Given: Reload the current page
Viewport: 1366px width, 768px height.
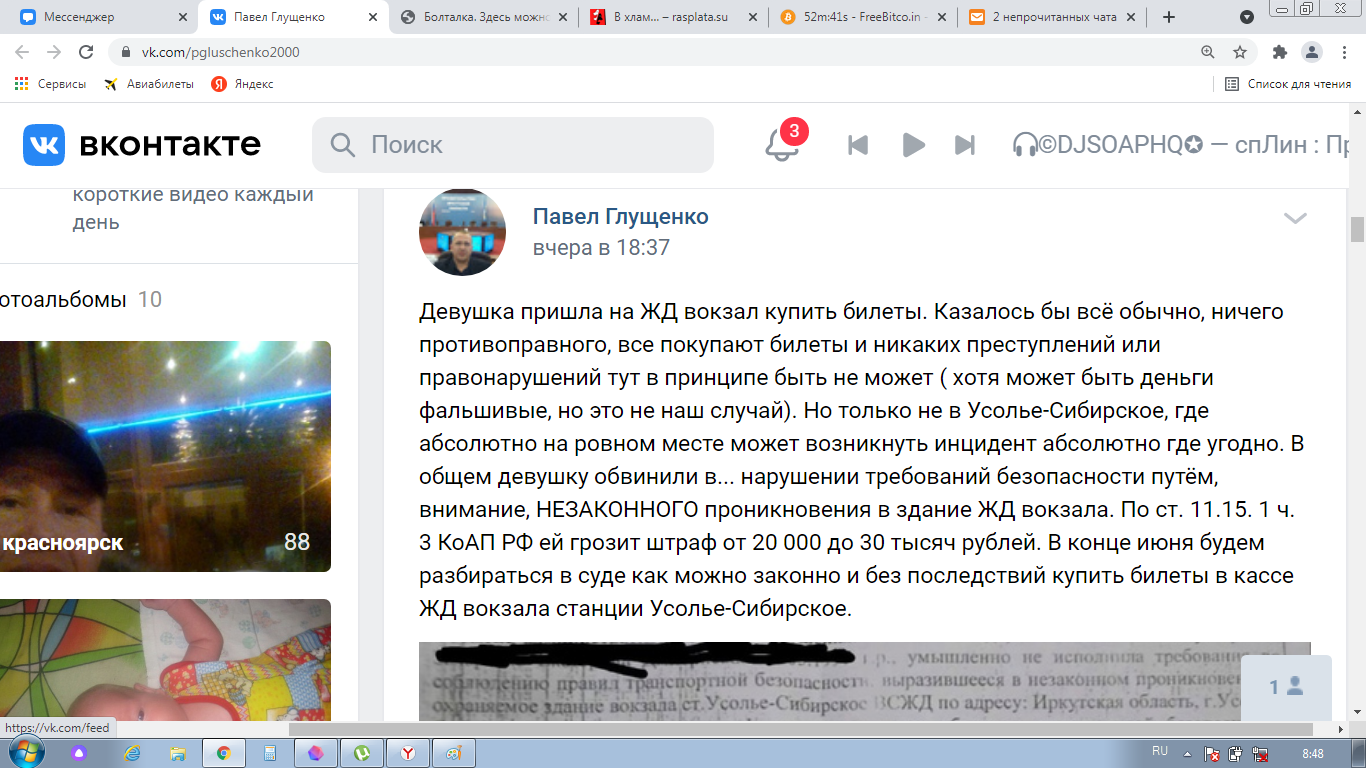Looking at the screenshot, I should point(86,52).
